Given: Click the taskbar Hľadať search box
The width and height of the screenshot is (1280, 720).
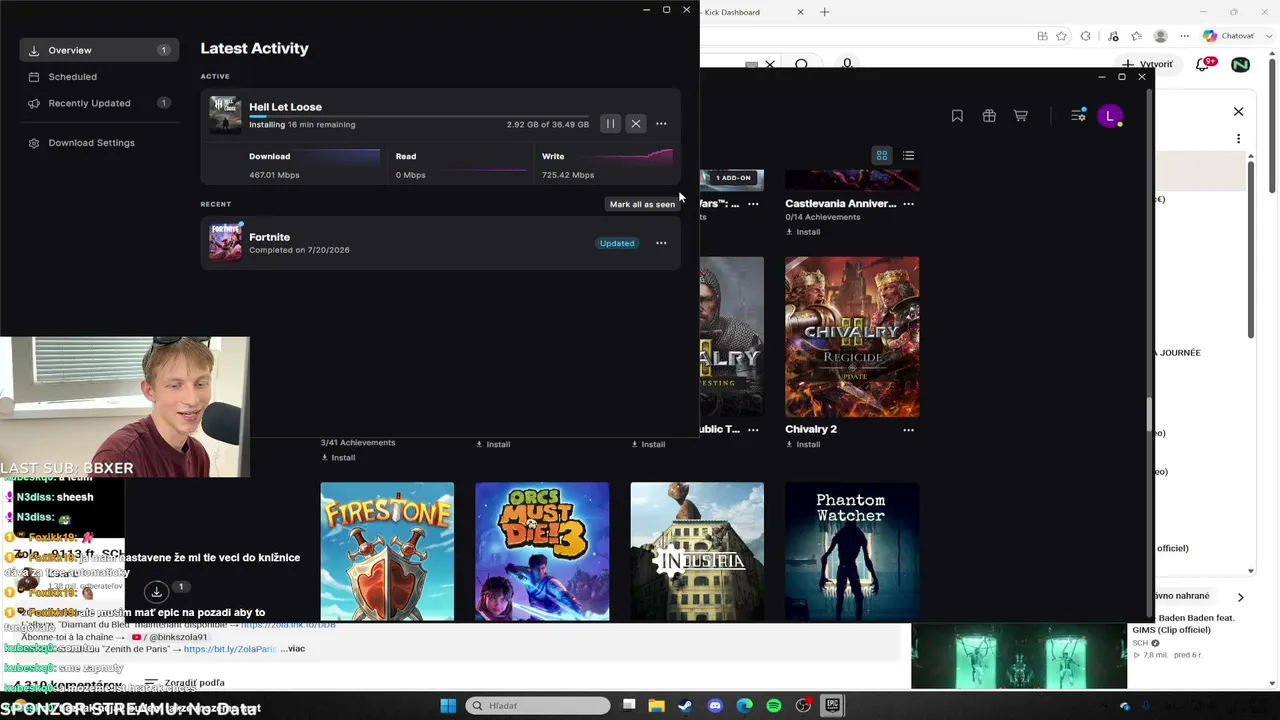Looking at the screenshot, I should point(538,706).
